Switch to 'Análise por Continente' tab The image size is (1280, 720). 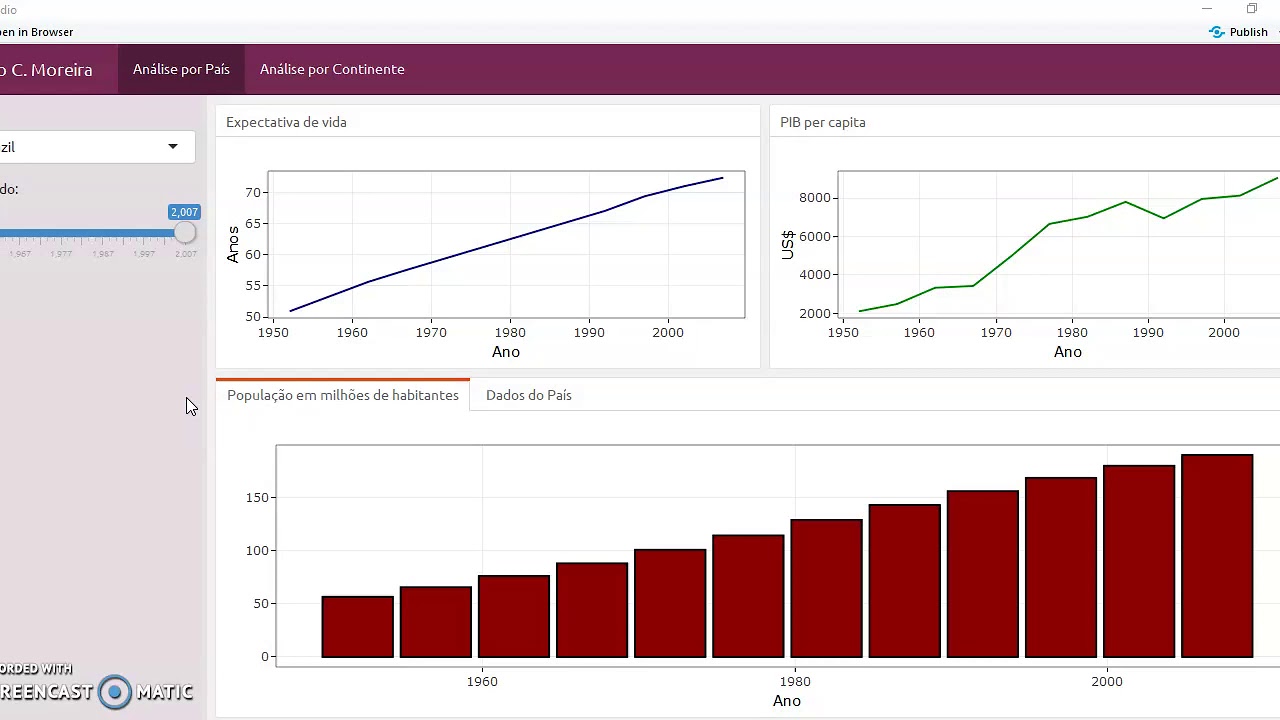pyautogui.click(x=332, y=69)
